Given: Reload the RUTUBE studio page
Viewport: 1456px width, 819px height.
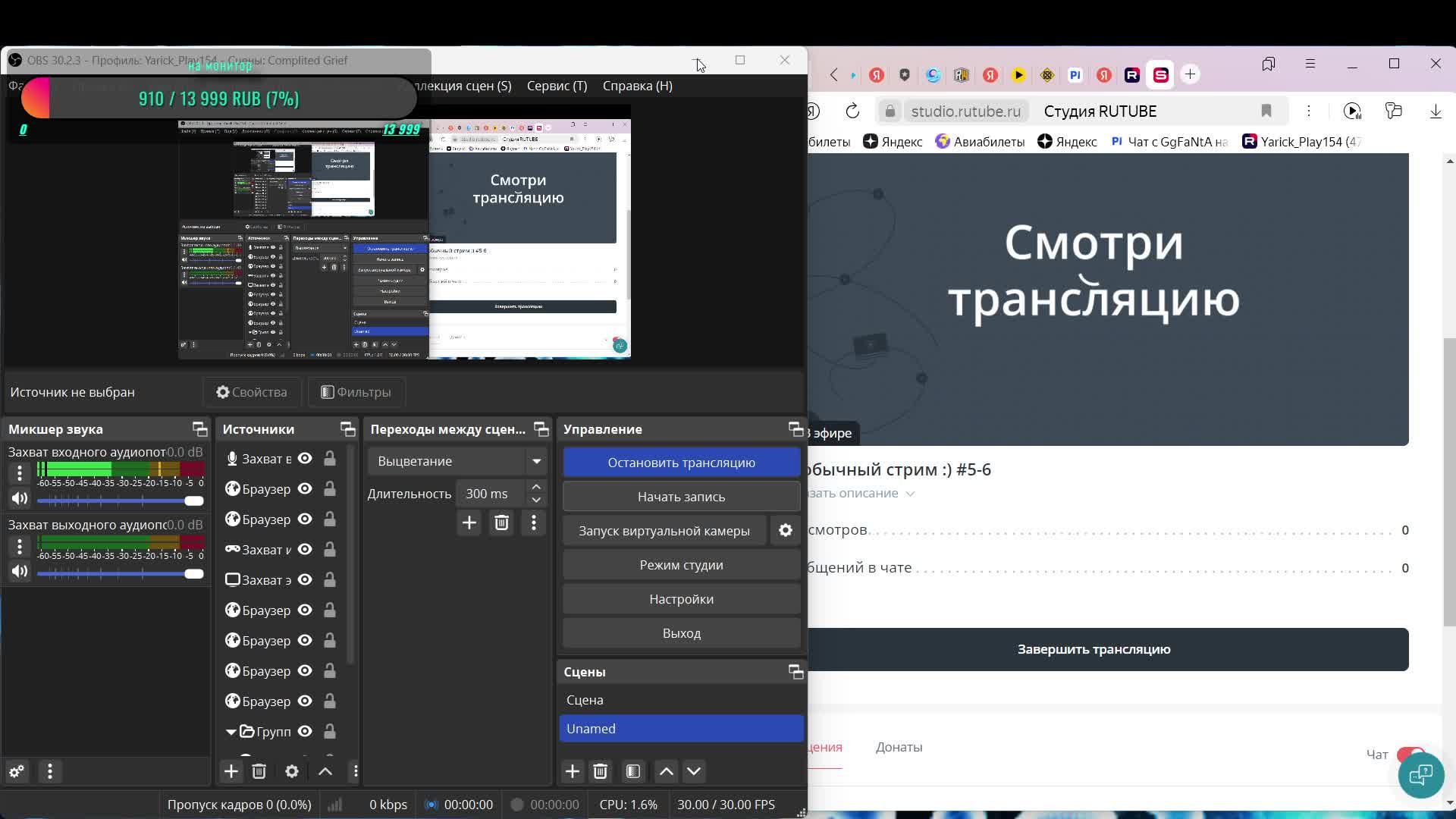Looking at the screenshot, I should tap(852, 111).
